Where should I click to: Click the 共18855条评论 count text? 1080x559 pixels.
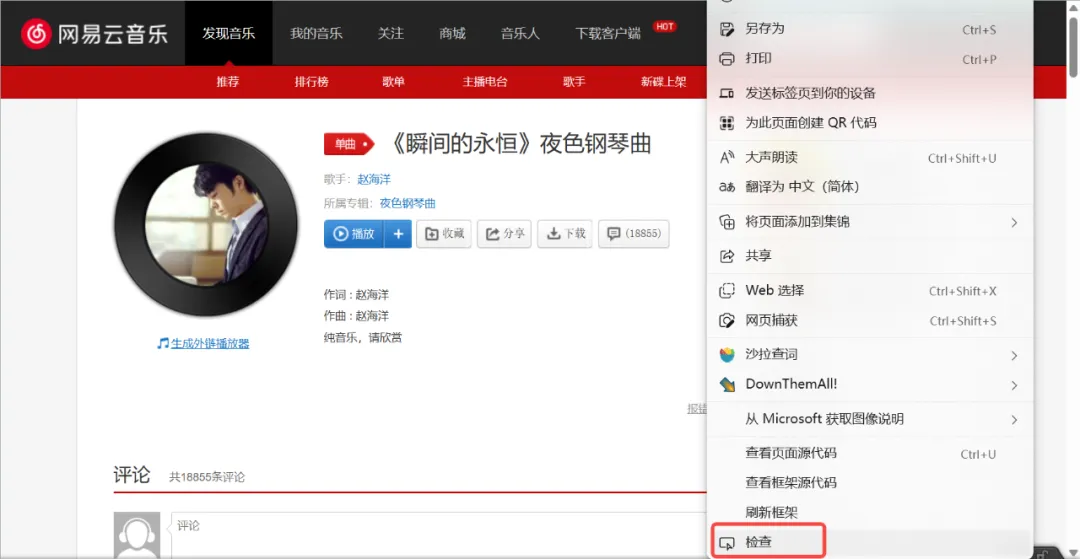[x=207, y=477]
